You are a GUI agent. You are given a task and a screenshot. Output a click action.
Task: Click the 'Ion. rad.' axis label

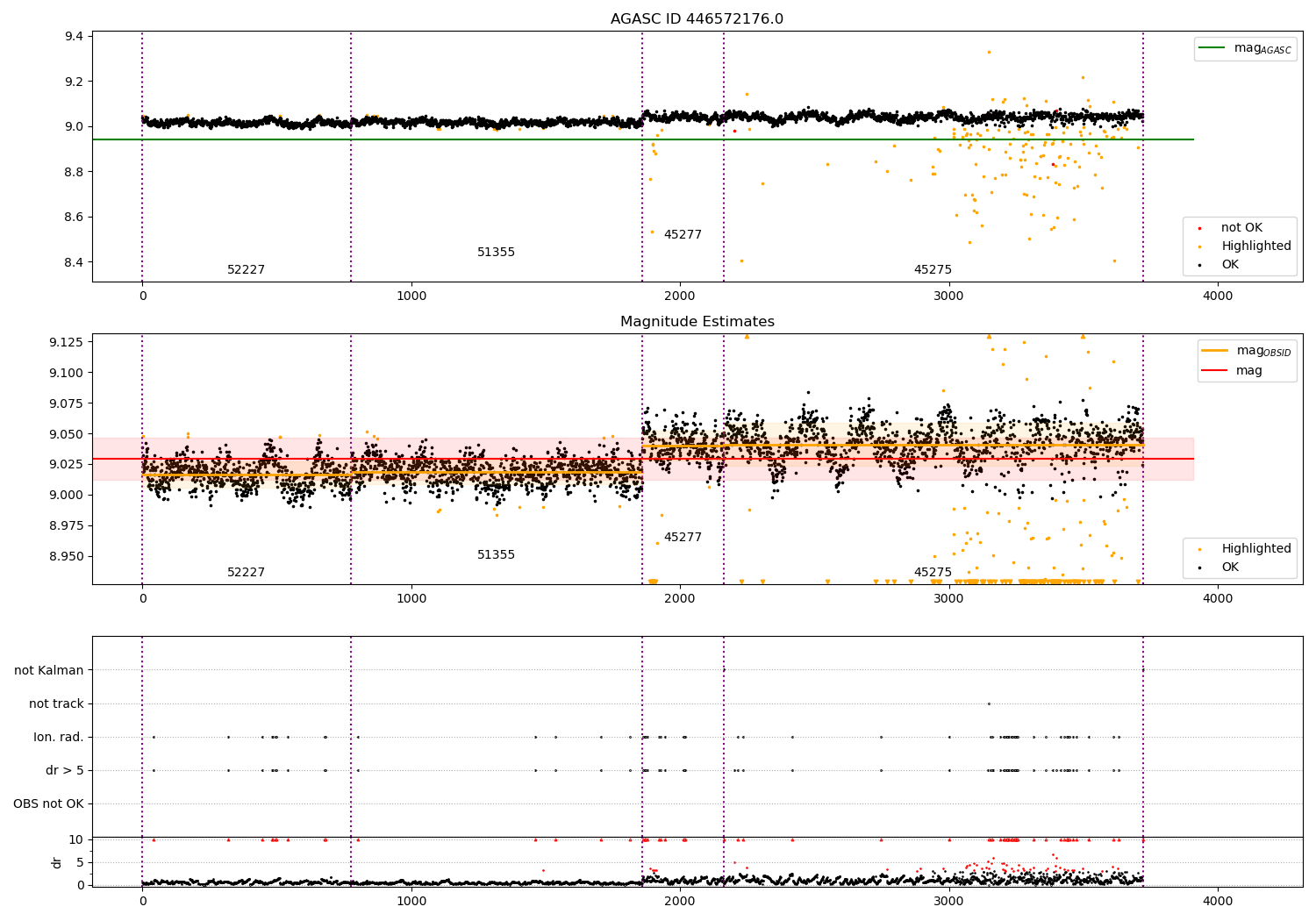(x=59, y=738)
